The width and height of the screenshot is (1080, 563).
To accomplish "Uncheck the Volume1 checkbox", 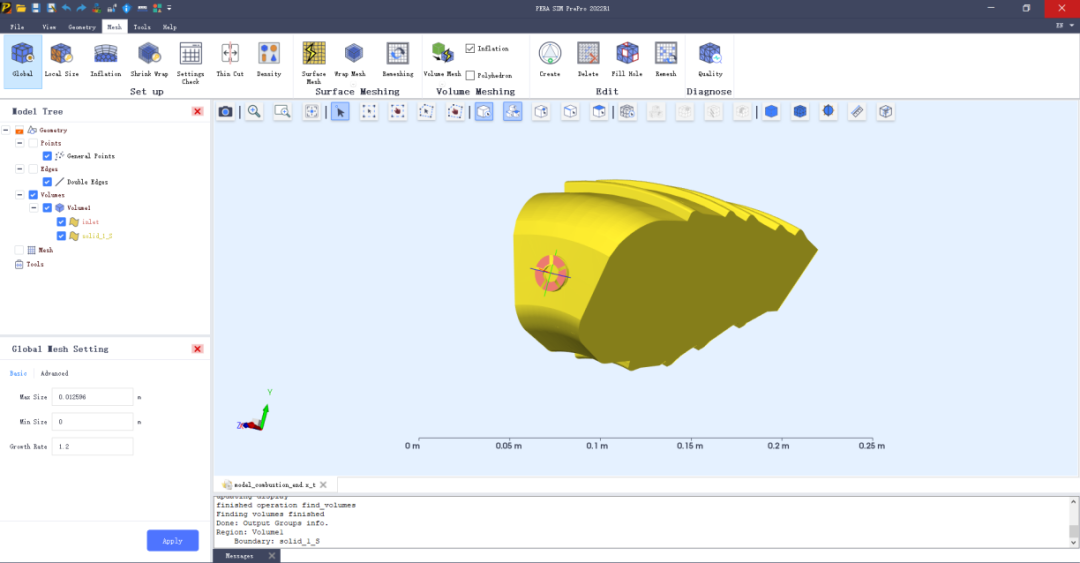I will 47,207.
